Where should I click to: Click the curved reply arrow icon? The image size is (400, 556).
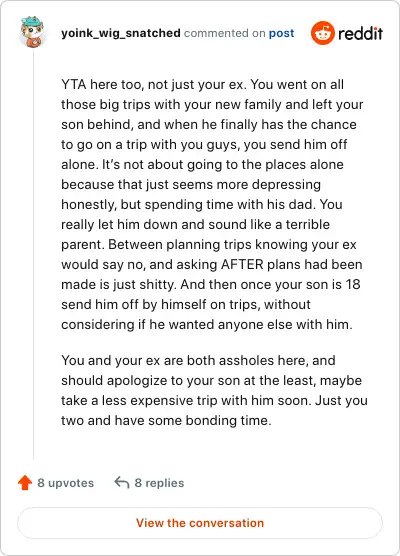[x=122, y=483]
